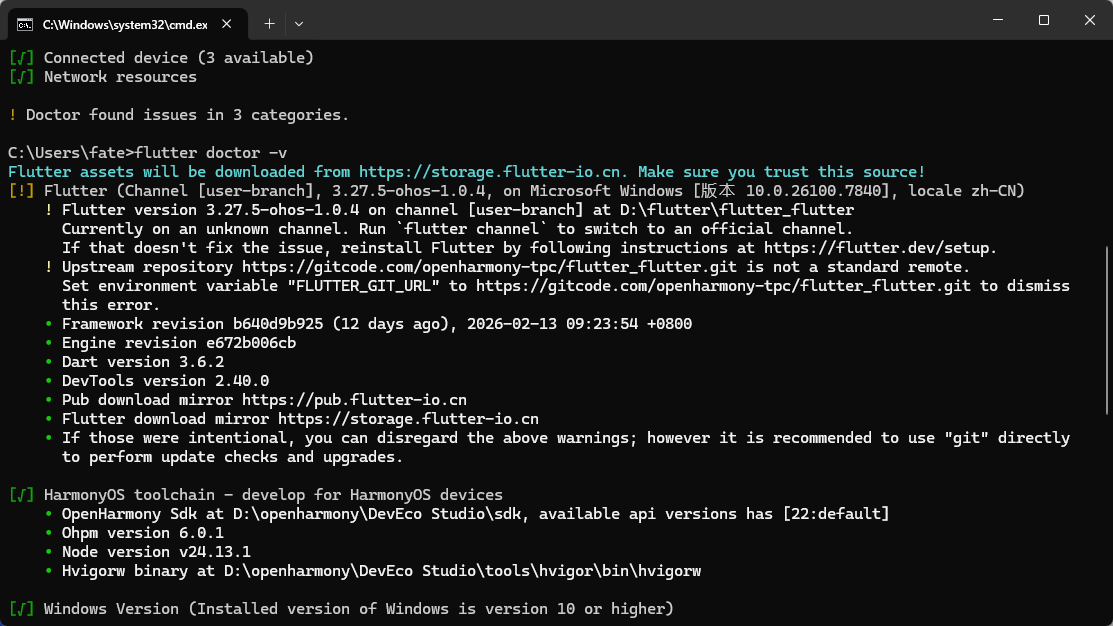Screen dimensions: 1113x626
Task: Click the https://flutter.dev/setup link
Action: 876,248
